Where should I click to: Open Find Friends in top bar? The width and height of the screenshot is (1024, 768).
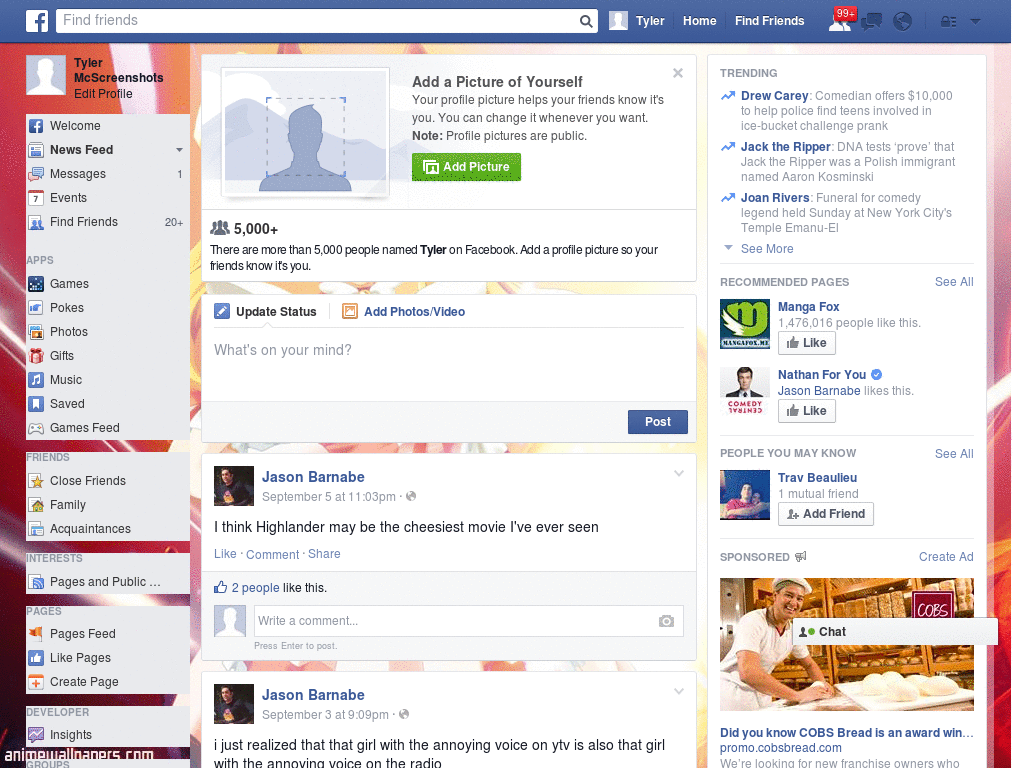coord(769,21)
